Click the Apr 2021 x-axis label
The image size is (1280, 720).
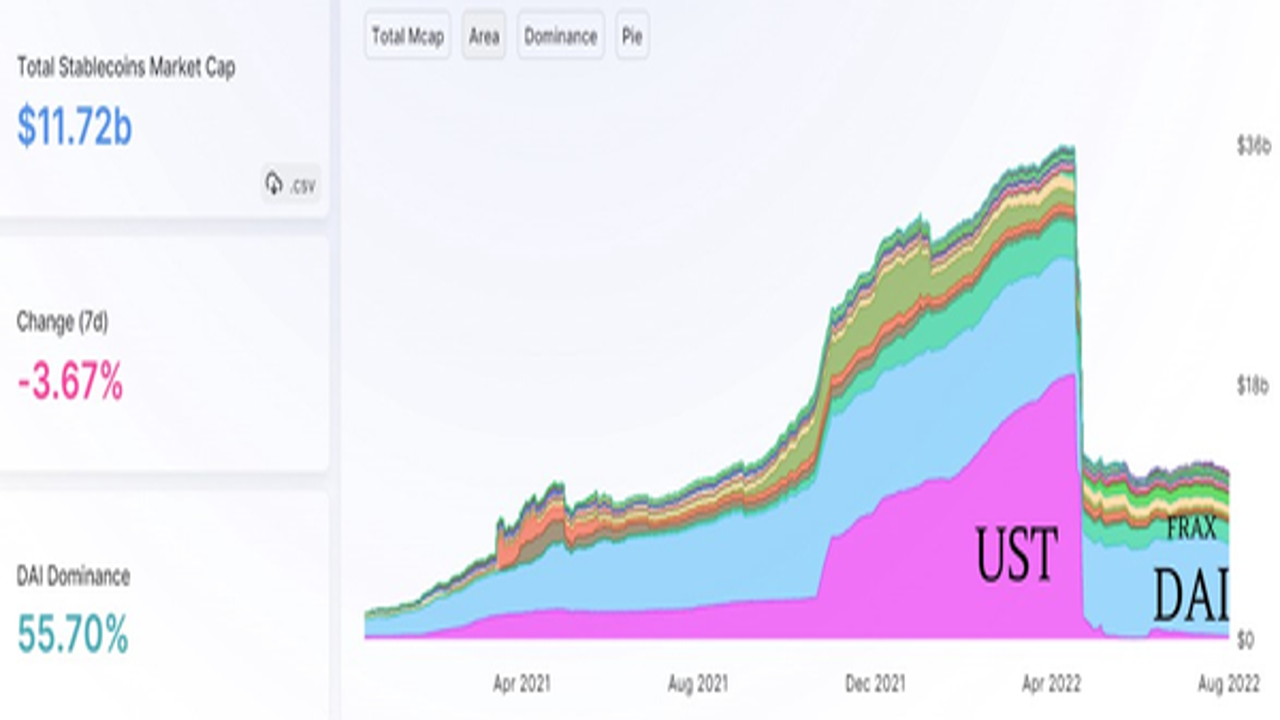pyautogui.click(x=521, y=684)
